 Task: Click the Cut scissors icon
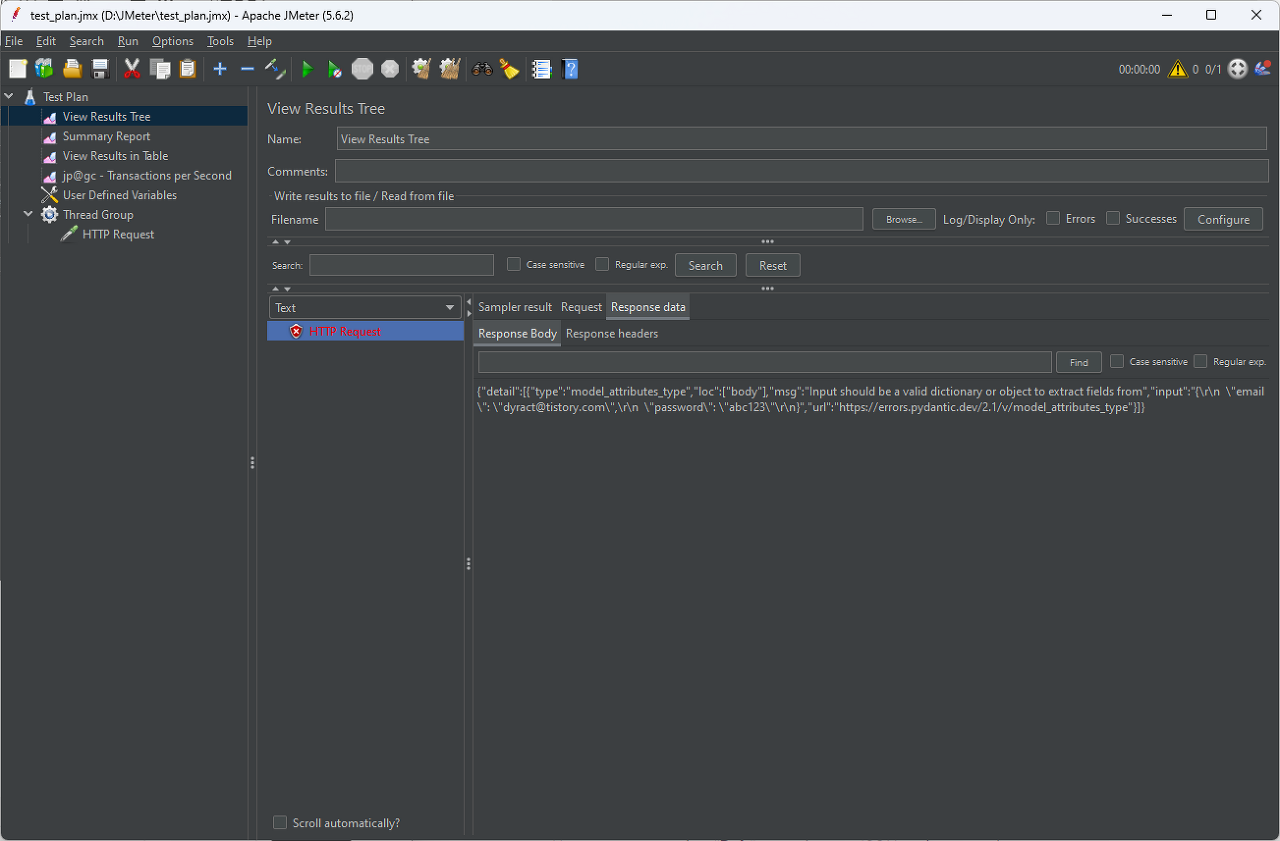tap(132, 69)
